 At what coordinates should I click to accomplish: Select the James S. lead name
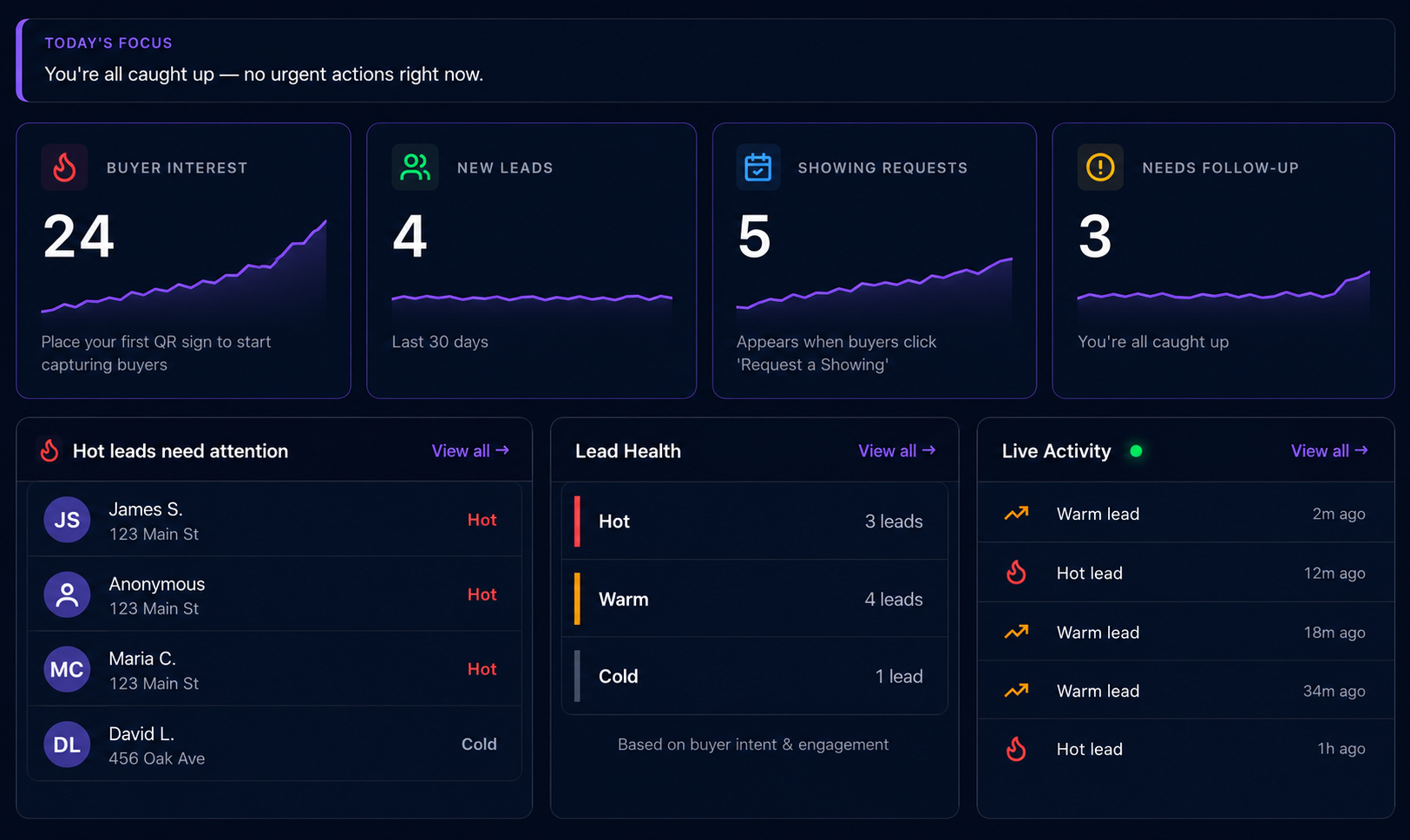click(x=146, y=509)
